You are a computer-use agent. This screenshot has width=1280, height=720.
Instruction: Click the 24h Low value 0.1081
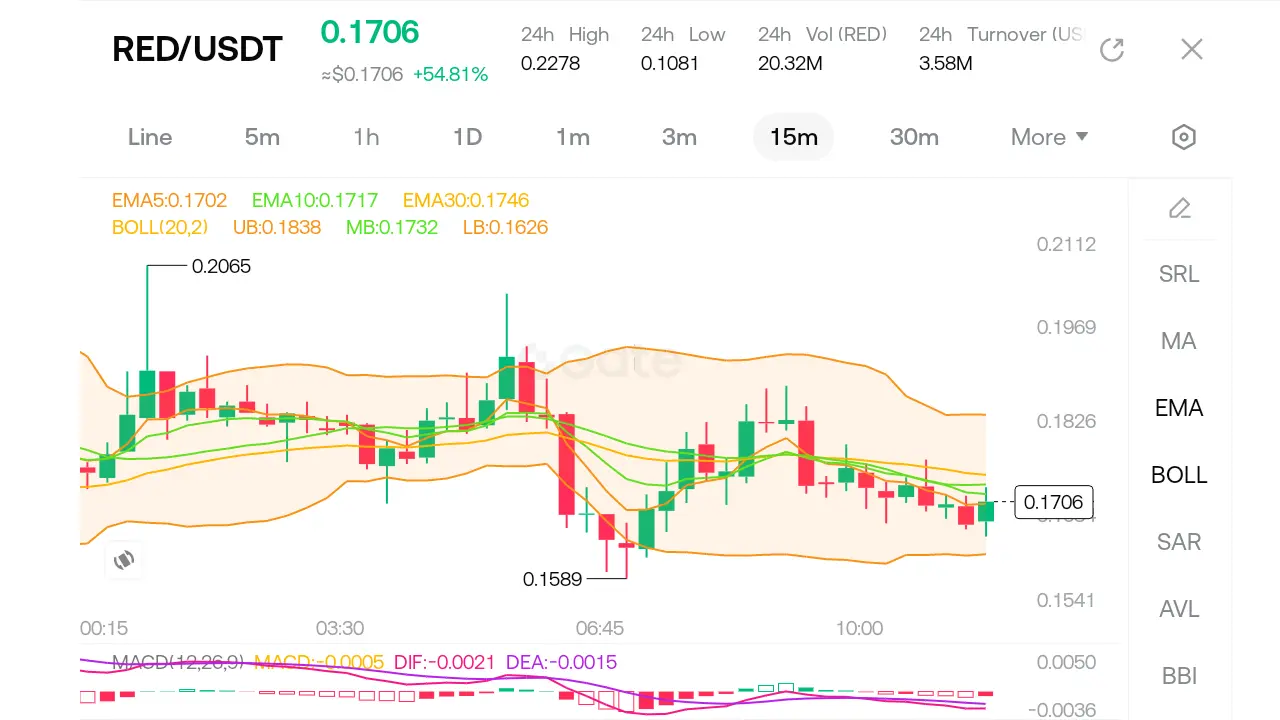pos(670,64)
